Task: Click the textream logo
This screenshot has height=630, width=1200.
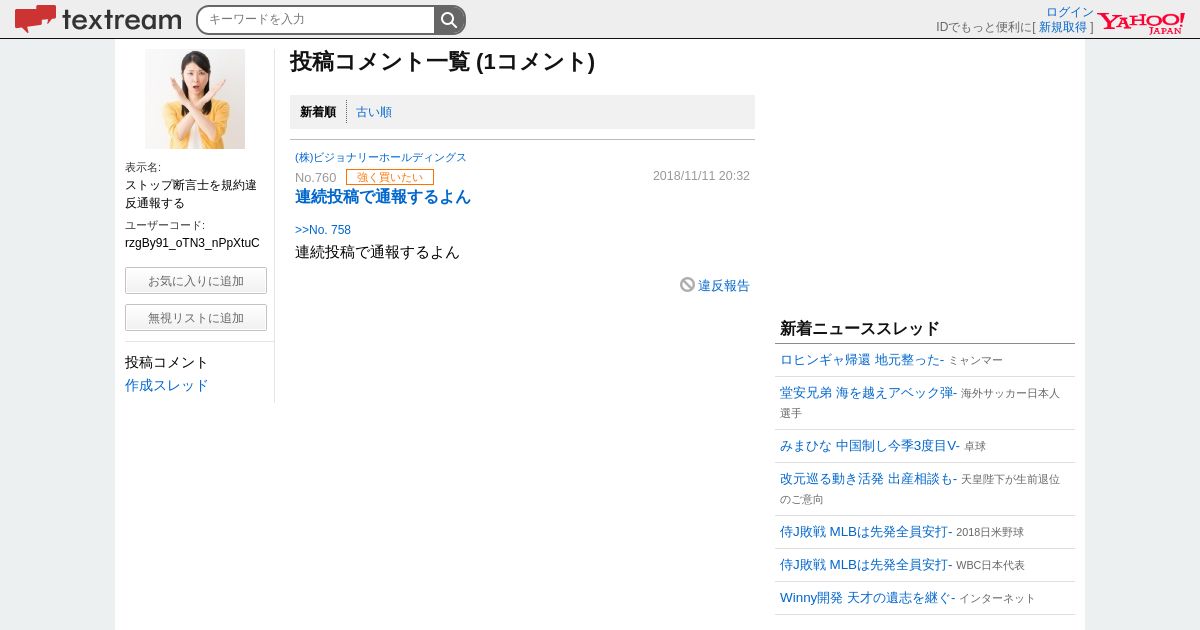Action: (x=98, y=19)
